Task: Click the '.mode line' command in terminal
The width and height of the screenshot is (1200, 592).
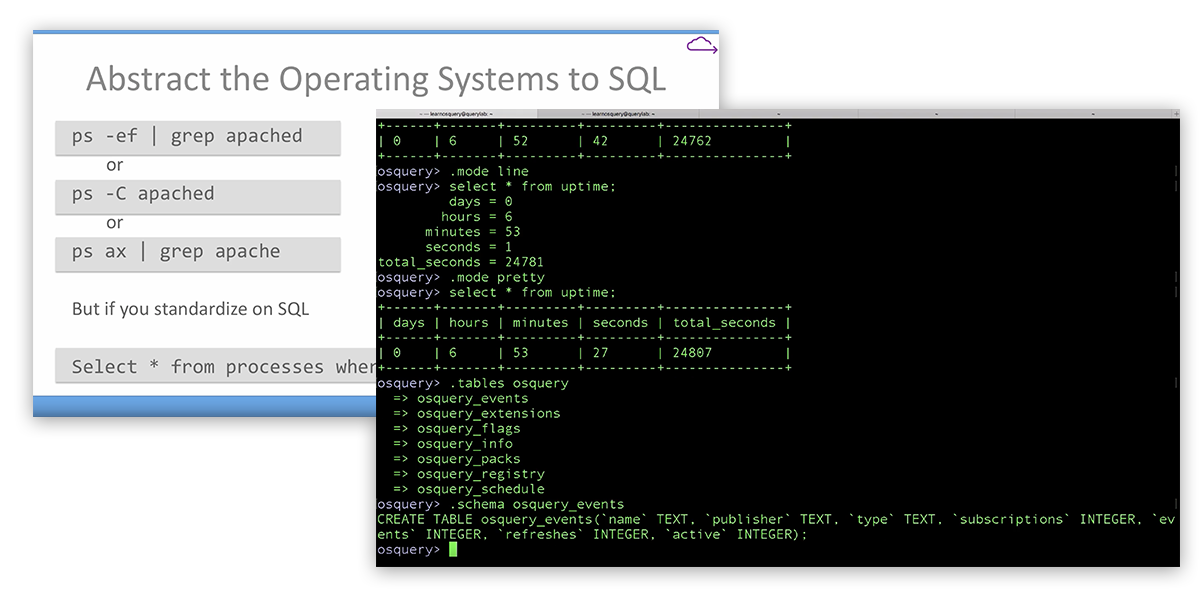Action: (489, 171)
